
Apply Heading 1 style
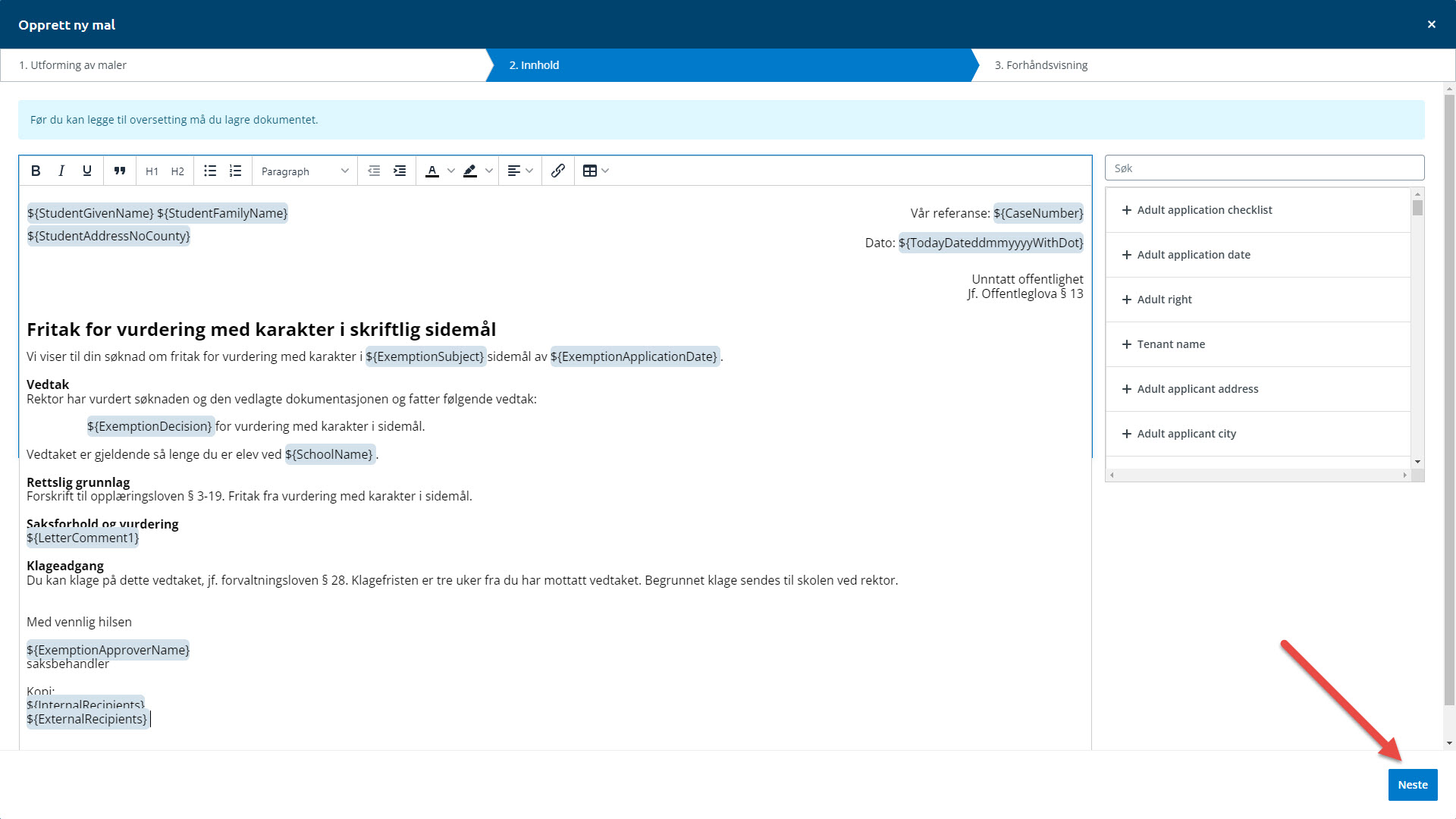(x=152, y=171)
